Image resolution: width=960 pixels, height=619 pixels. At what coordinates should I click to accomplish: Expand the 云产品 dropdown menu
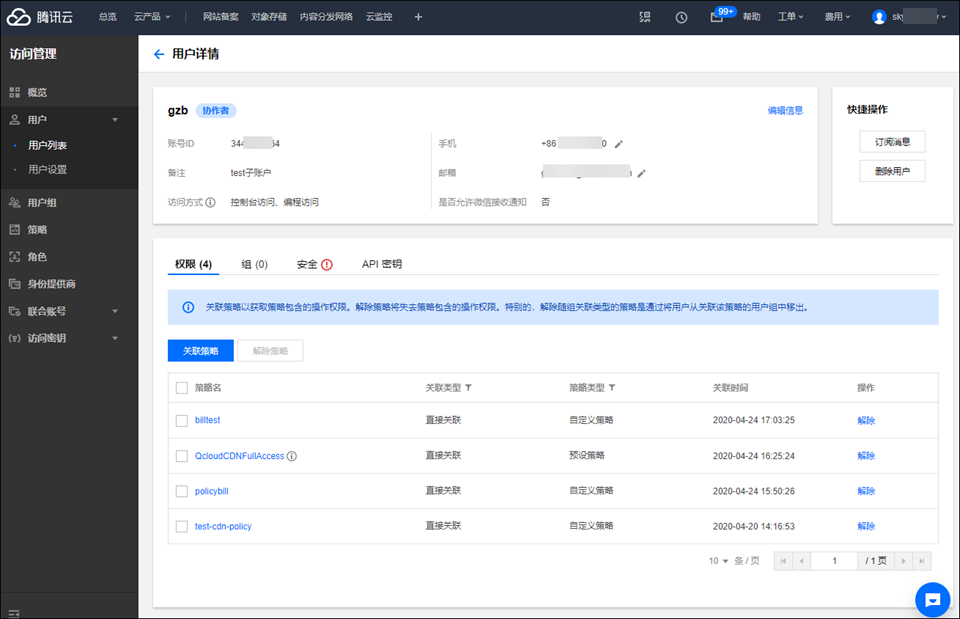152,17
